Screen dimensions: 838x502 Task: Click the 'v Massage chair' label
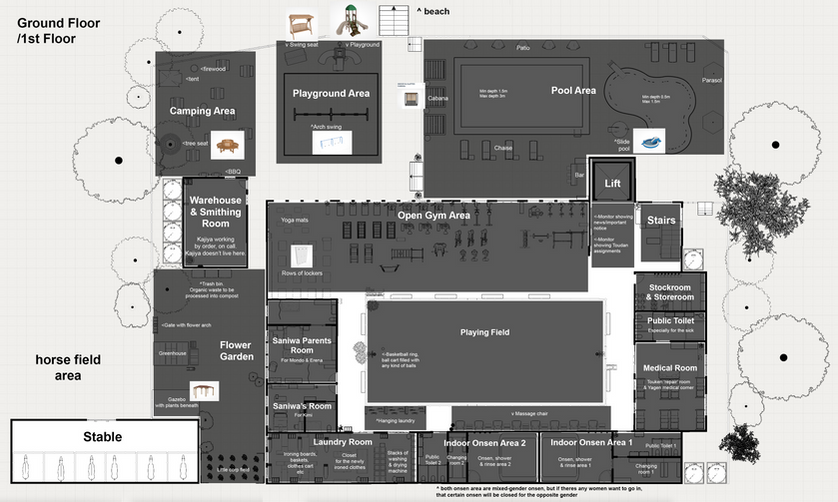[530, 413]
